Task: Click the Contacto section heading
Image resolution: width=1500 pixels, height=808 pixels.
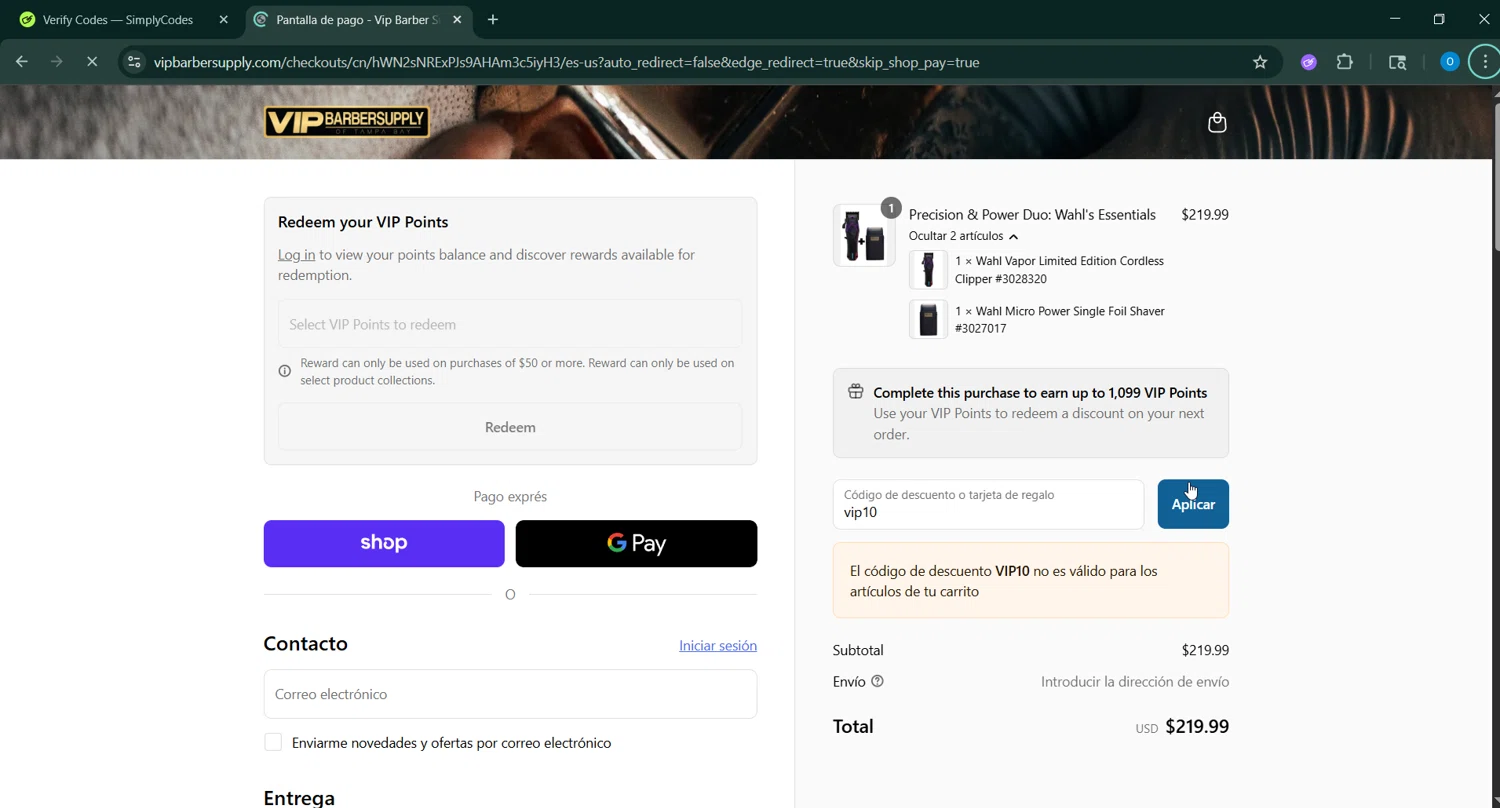Action: pyautogui.click(x=306, y=643)
